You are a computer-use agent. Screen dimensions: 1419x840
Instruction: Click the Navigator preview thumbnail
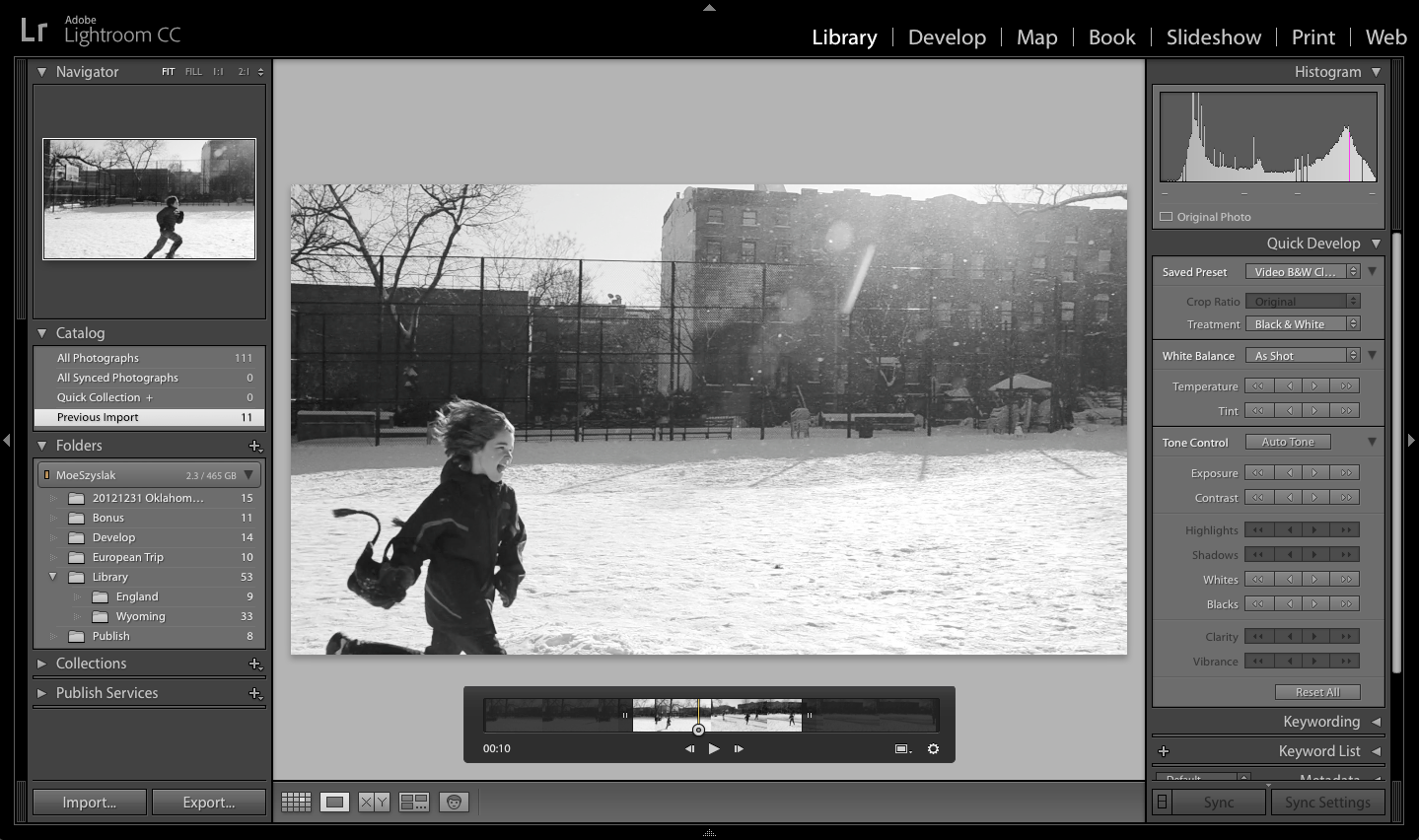click(148, 199)
